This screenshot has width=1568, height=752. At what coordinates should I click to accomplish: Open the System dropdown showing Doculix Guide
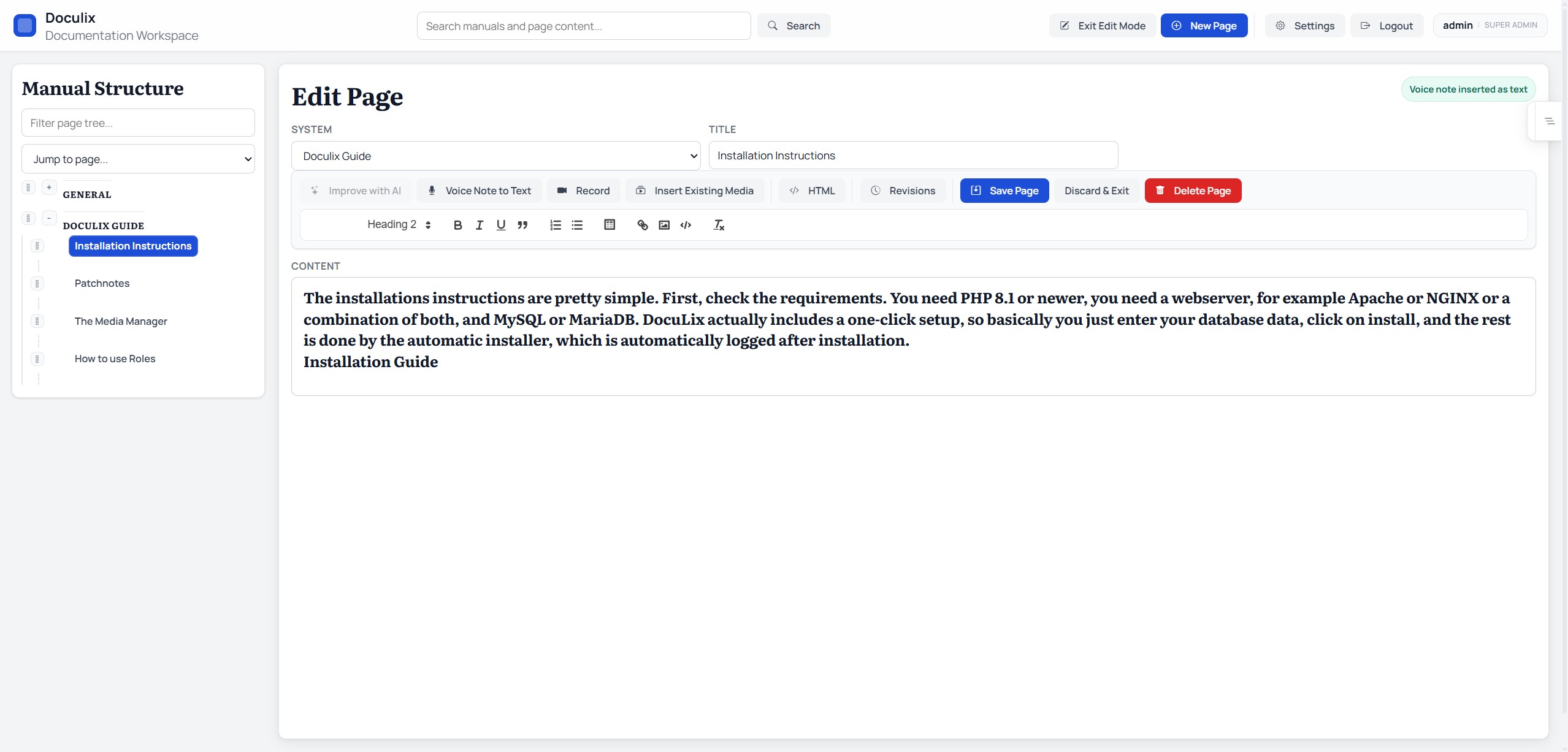495,156
